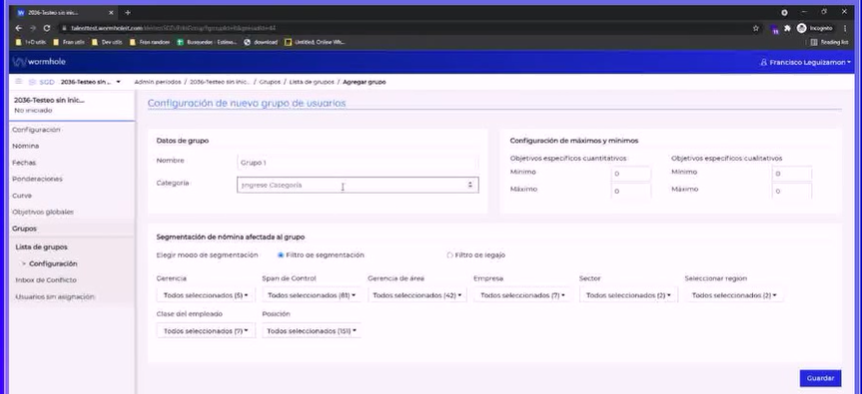Viewport: 862px width, 394px height.
Task: Click the browser forward arrow
Action: pyautogui.click(x=32, y=28)
